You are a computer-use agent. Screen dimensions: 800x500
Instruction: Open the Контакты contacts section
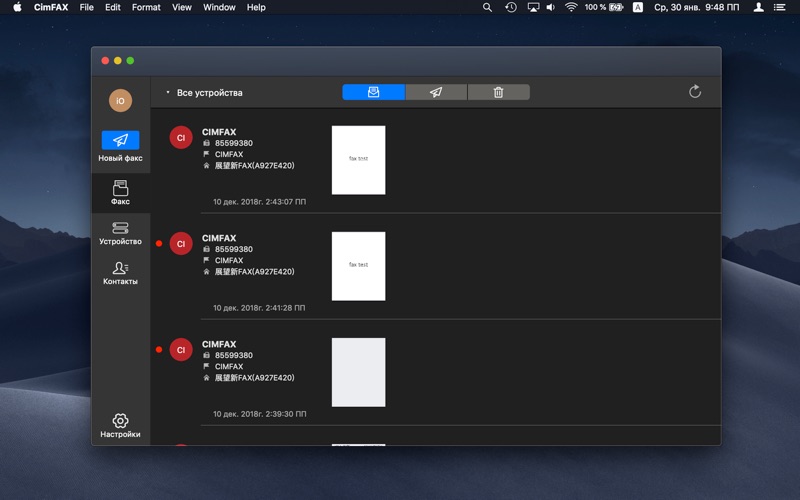pos(120,273)
